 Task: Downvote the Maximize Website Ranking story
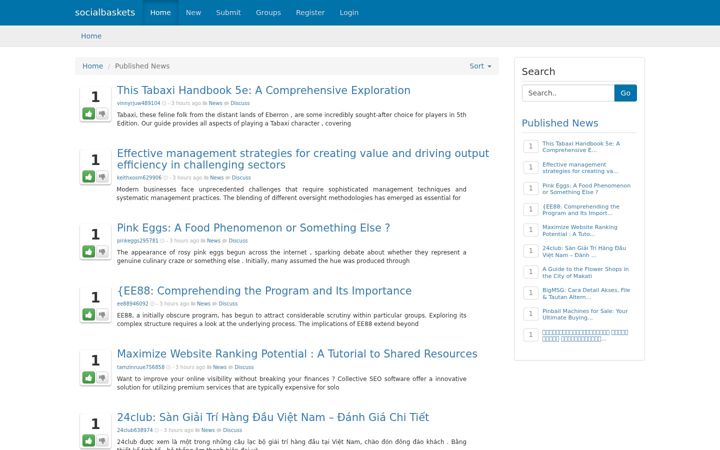[x=102, y=377]
